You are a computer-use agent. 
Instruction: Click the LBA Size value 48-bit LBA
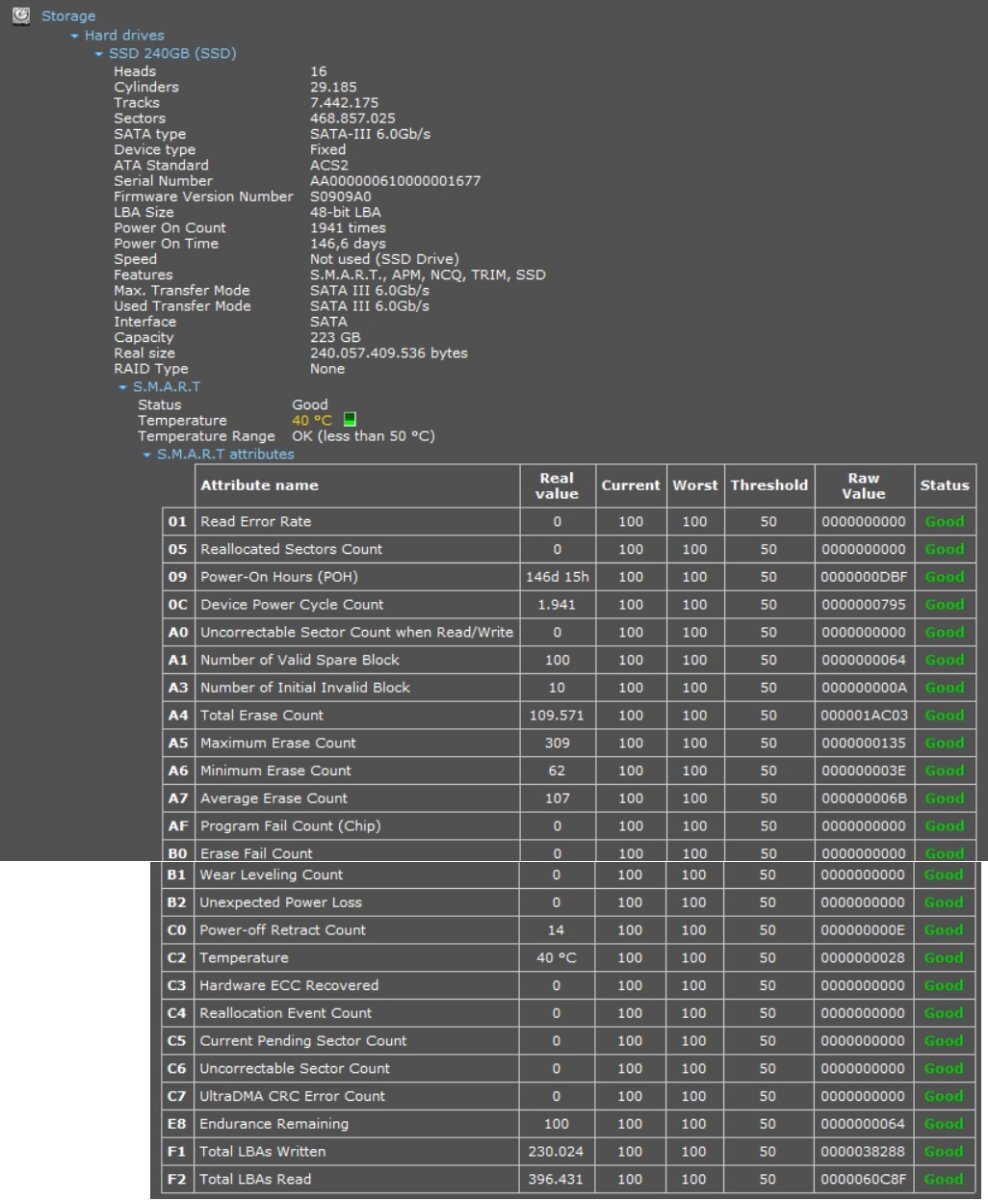click(x=345, y=212)
